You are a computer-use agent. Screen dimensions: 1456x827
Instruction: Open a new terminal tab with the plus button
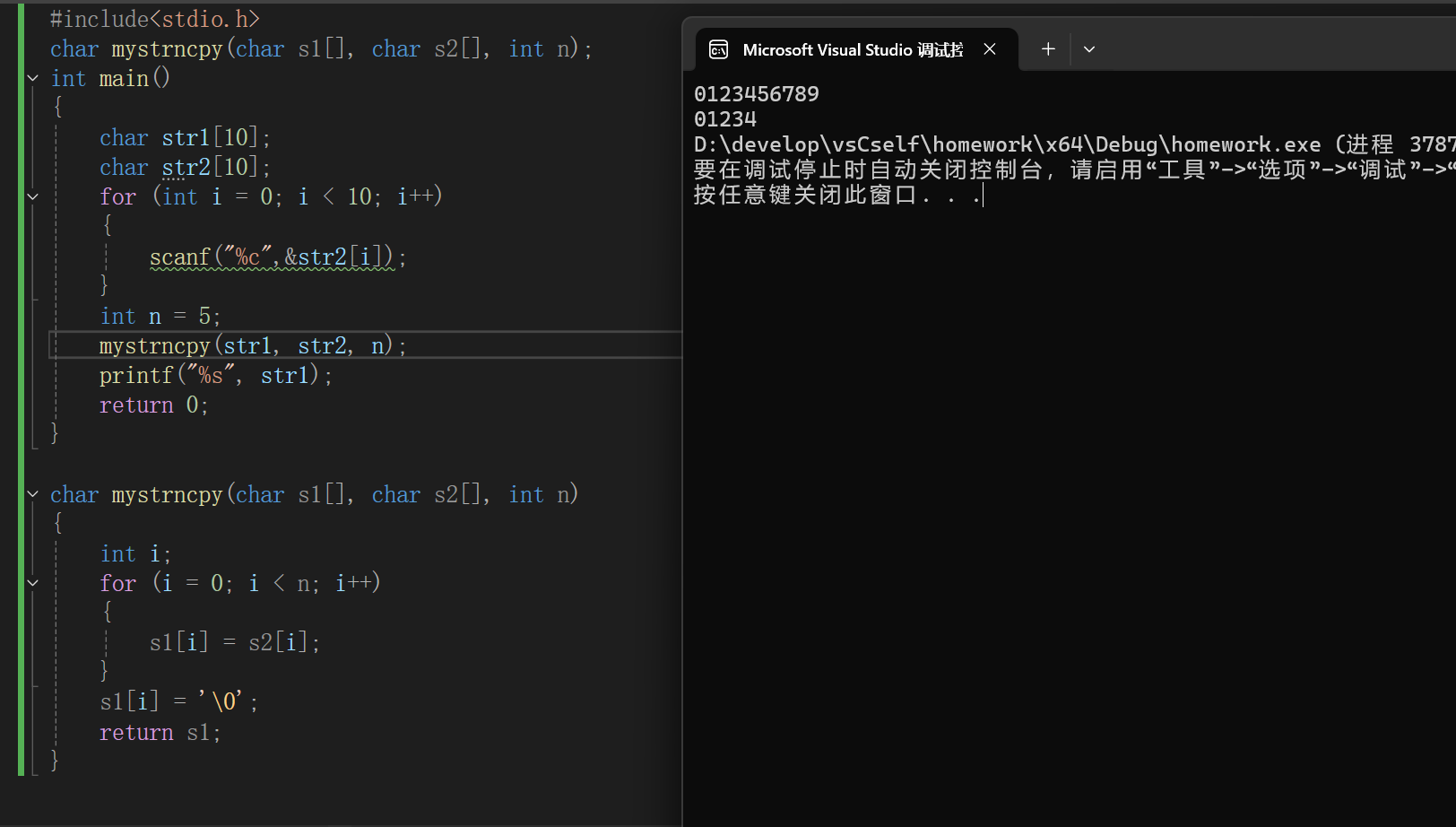(1048, 49)
